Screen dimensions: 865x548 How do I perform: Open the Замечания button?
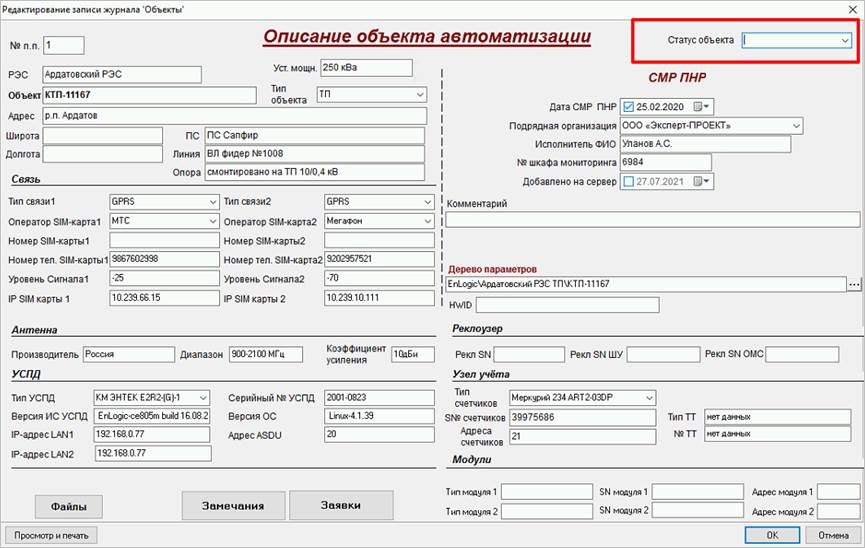(233, 506)
